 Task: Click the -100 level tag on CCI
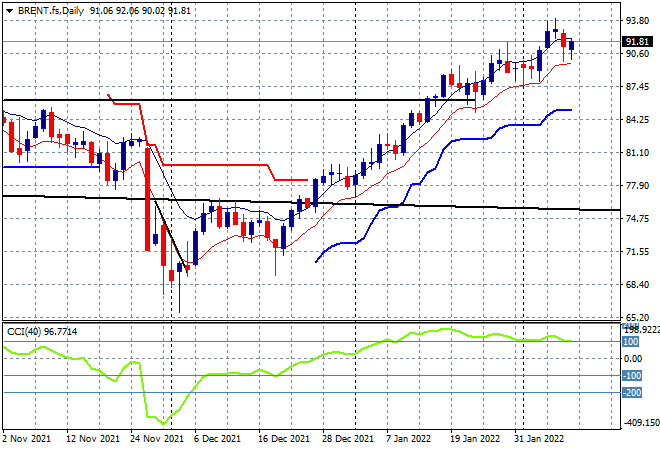tap(632, 375)
